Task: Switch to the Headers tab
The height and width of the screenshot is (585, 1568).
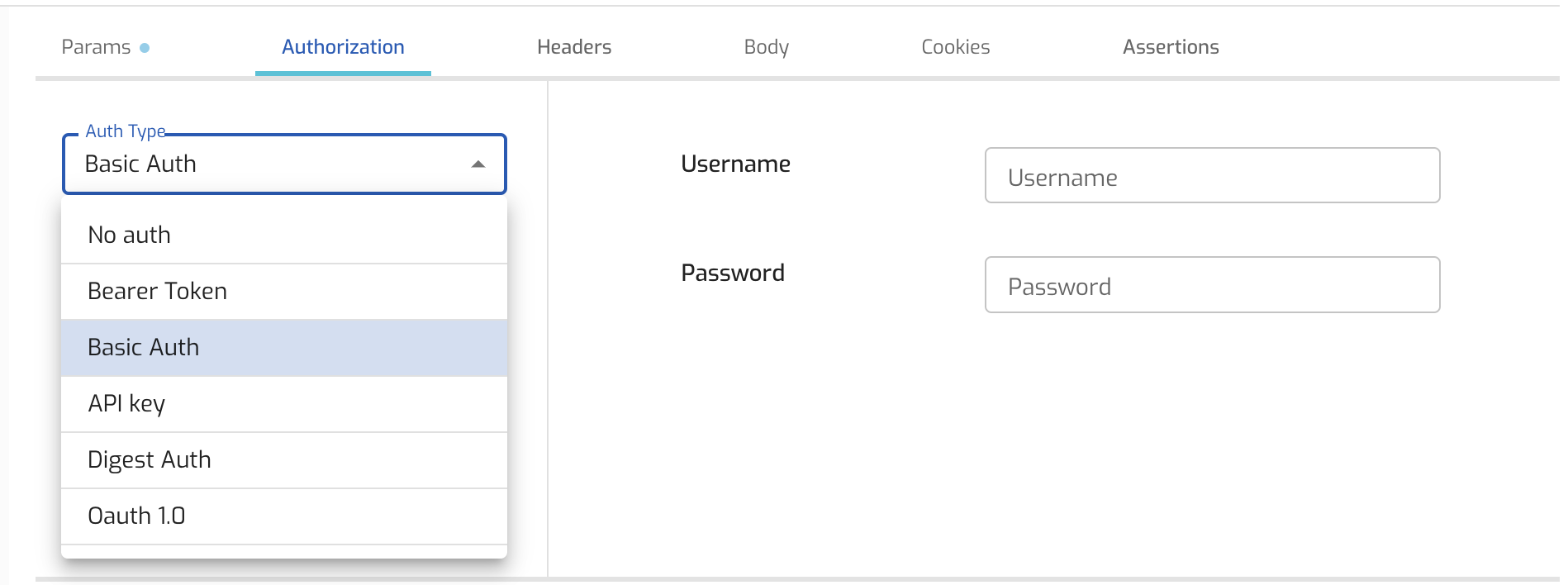Action: point(574,47)
